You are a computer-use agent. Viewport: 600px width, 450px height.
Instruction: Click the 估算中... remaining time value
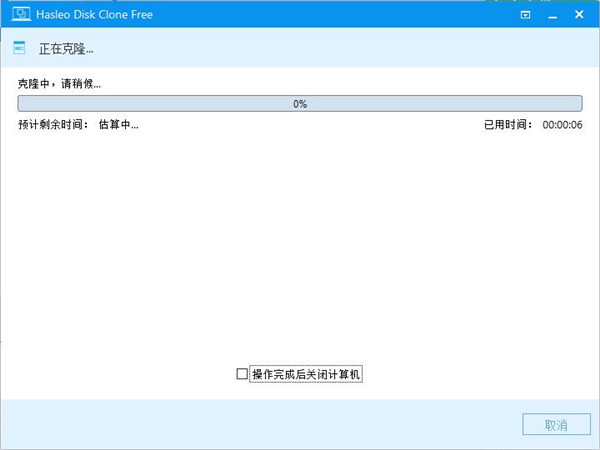(x=118, y=125)
